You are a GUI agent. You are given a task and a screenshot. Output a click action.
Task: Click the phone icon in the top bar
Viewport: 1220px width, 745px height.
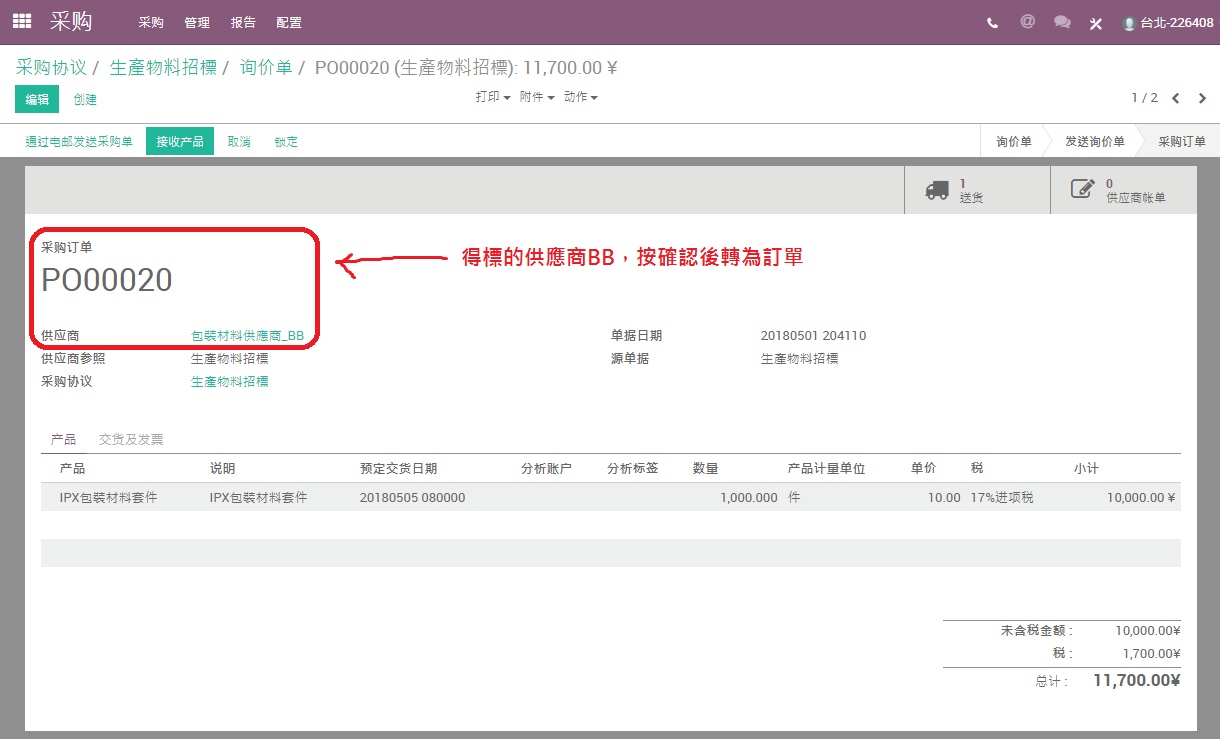point(992,23)
